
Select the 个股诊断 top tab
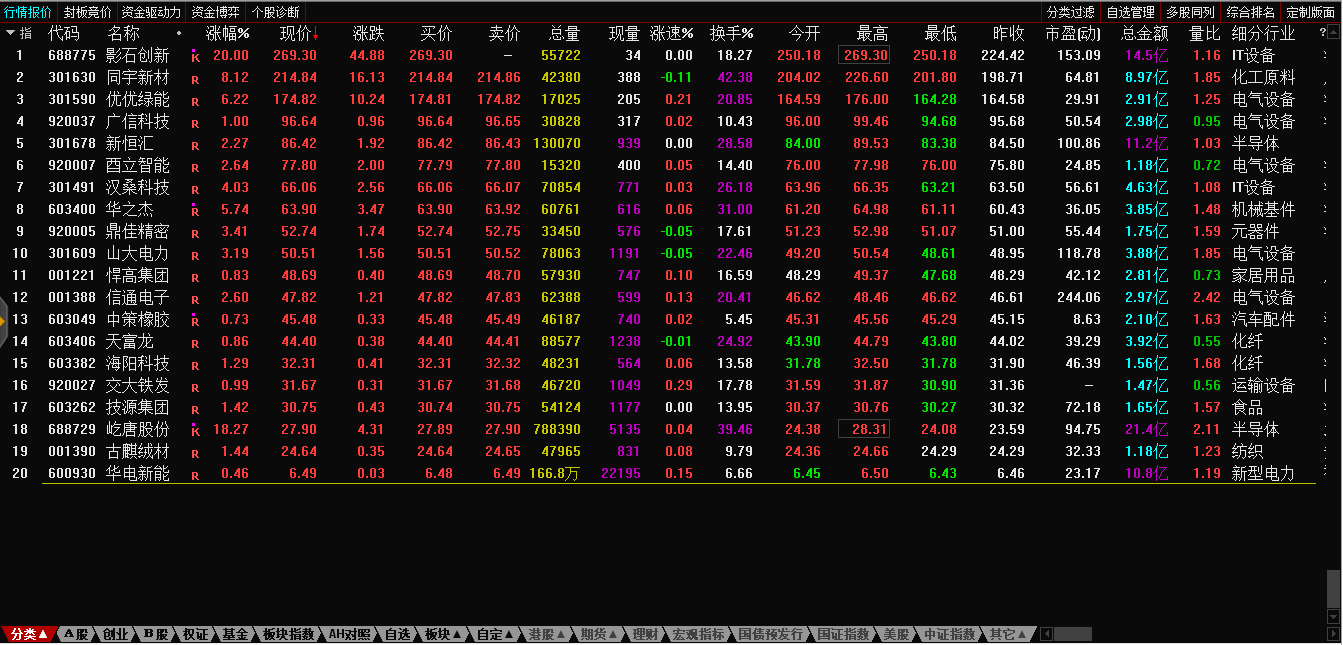275,12
